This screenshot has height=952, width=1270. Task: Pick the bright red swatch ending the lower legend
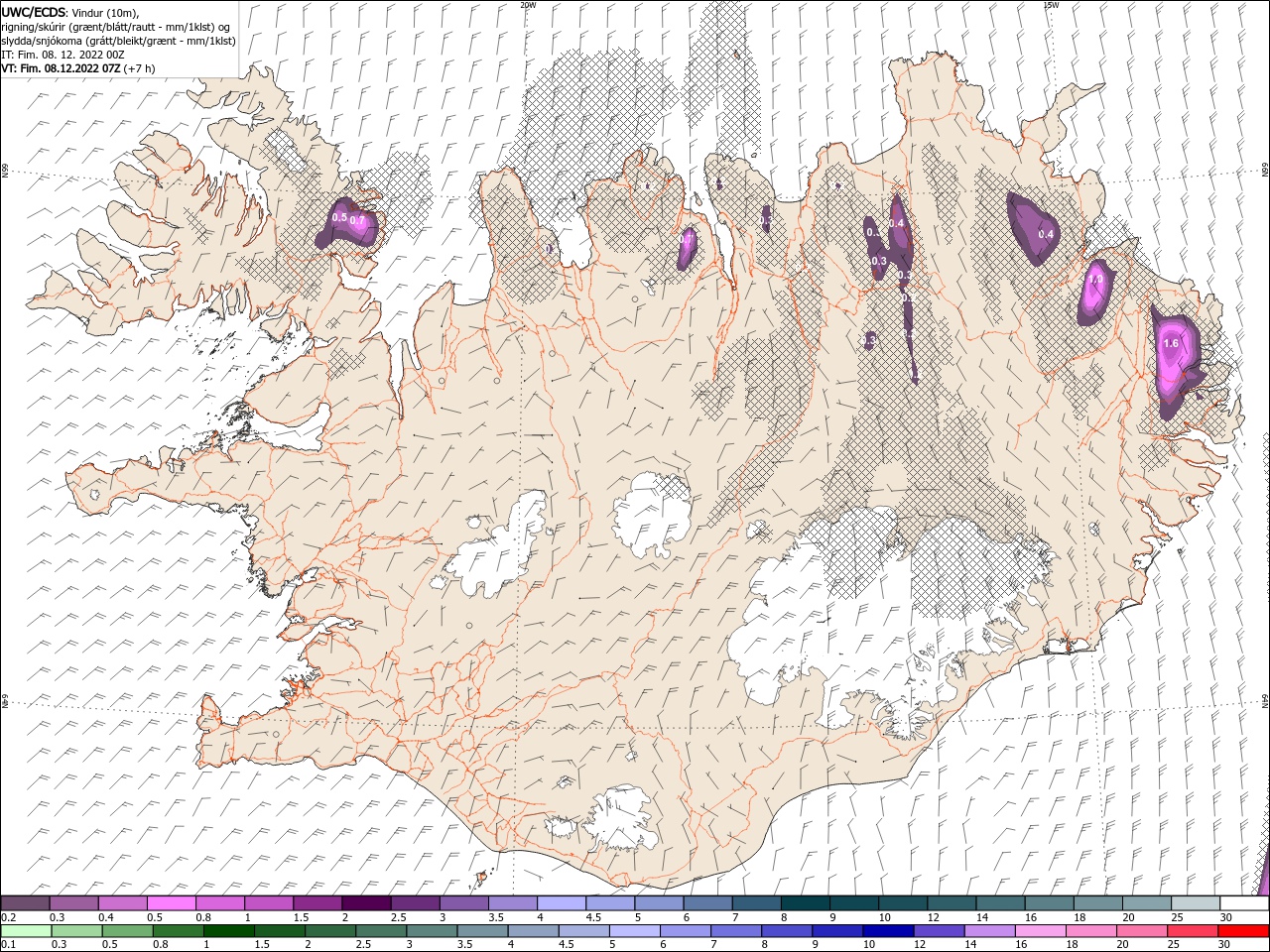1243,931
